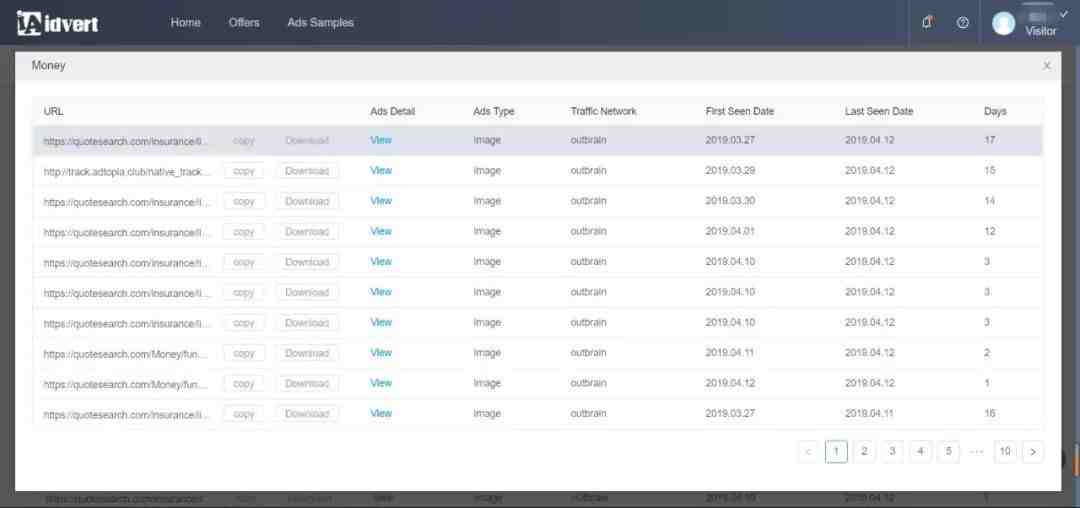Click the Days value 15
This screenshot has height=508, width=1080.
tap(990, 171)
